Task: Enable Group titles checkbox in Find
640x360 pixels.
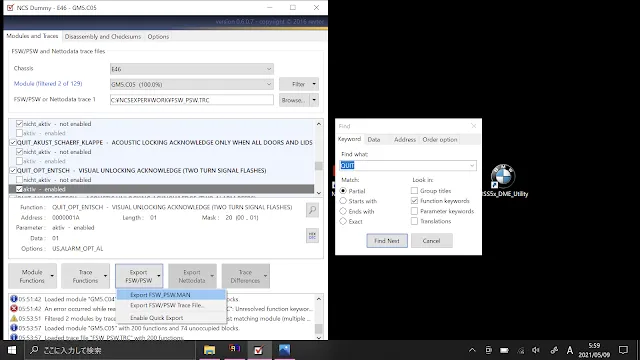Action: pos(414,191)
